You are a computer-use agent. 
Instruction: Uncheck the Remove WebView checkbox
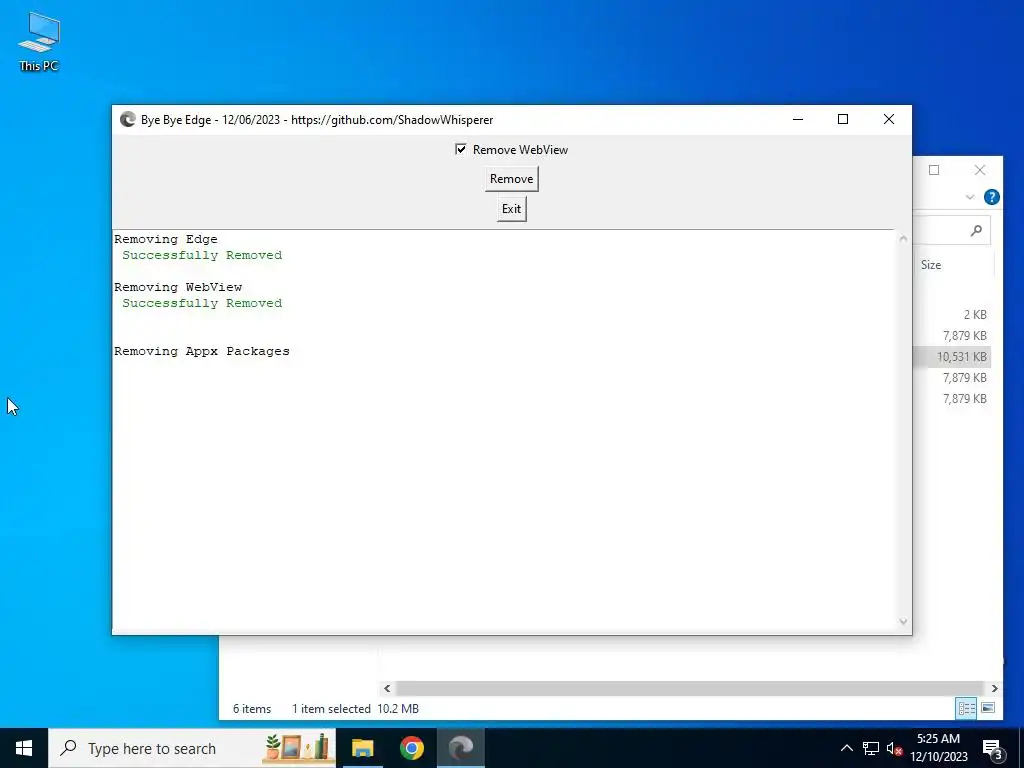(460, 150)
